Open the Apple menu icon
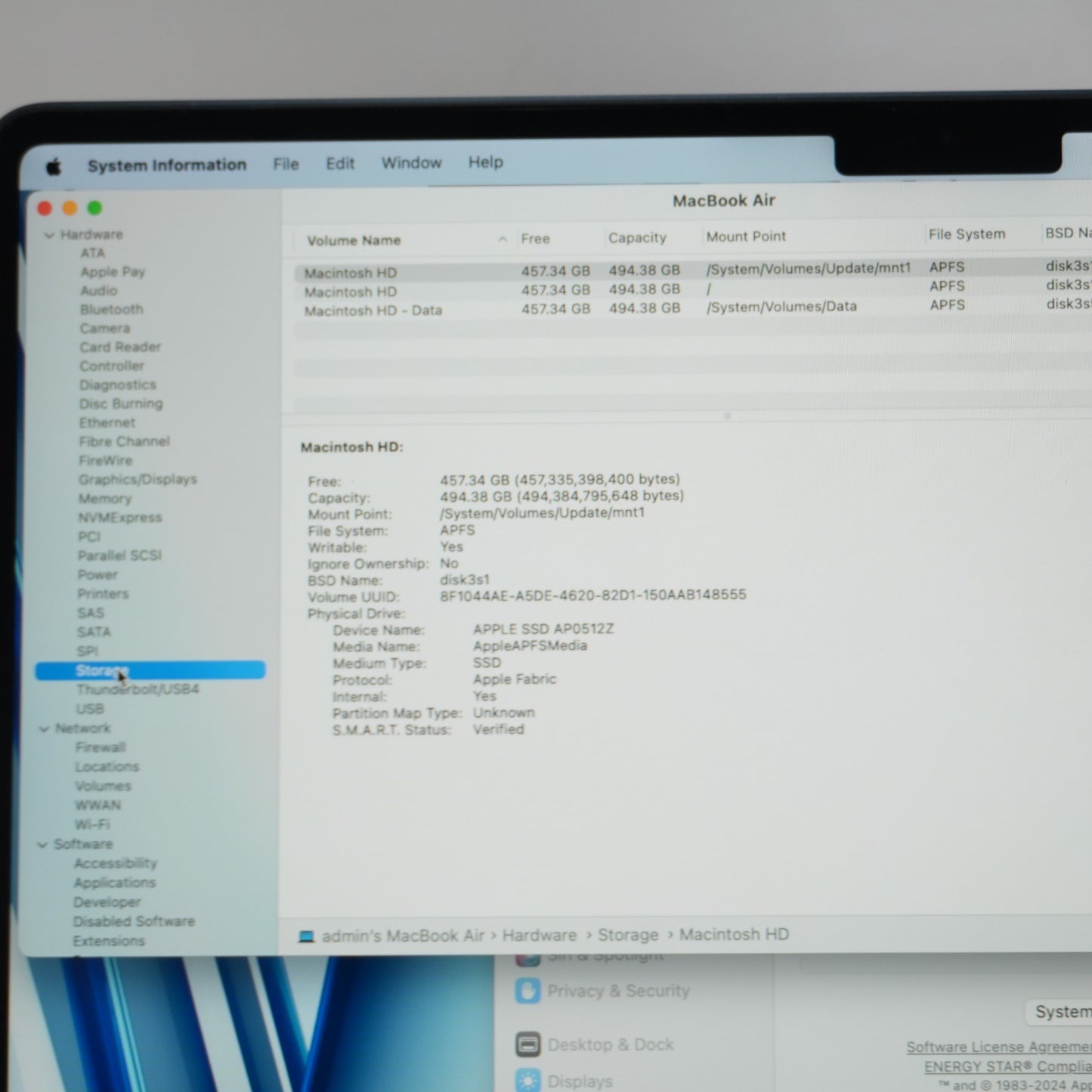Image resolution: width=1092 pixels, height=1092 pixels. pyautogui.click(x=54, y=166)
